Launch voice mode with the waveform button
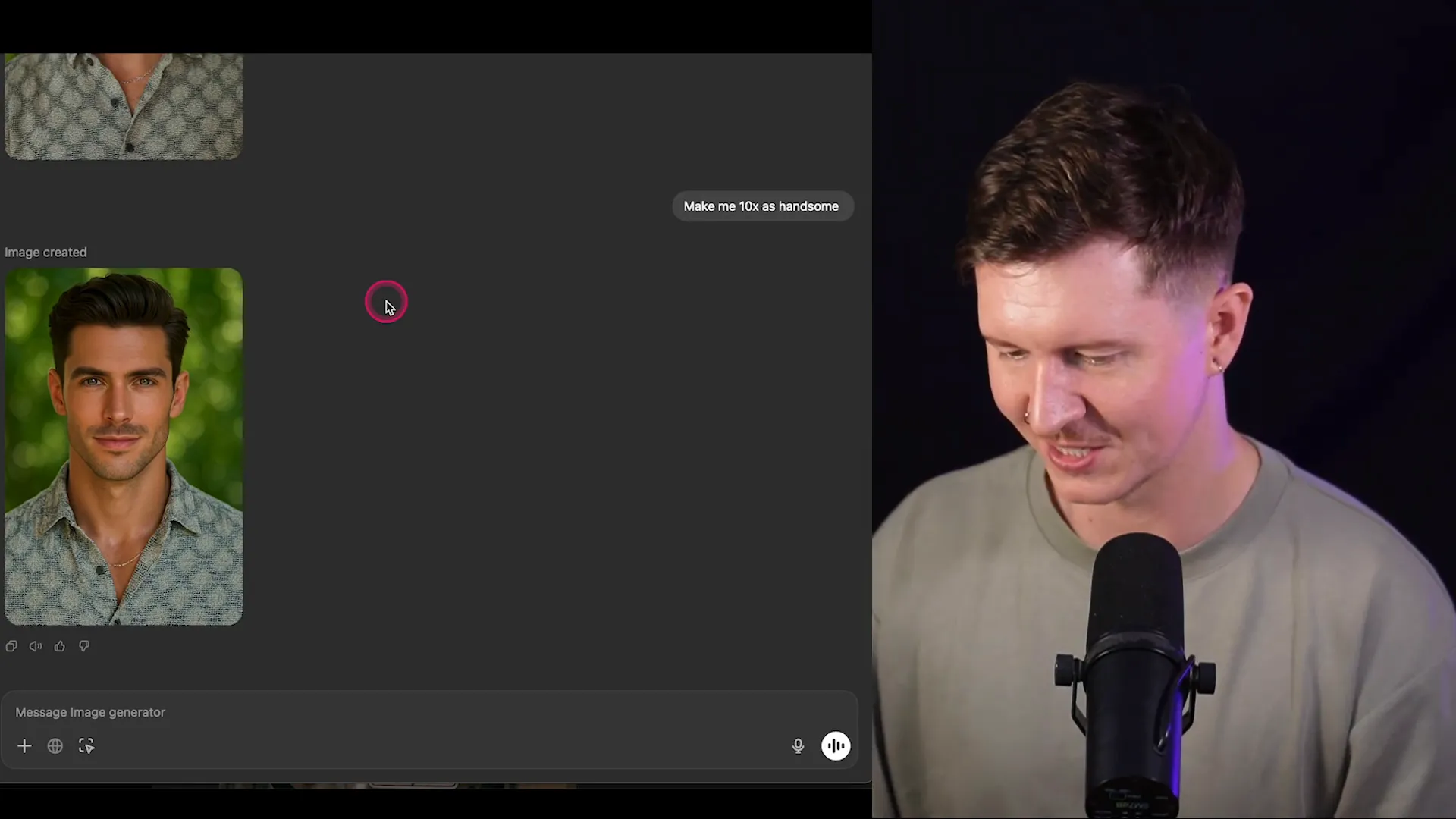Image resolution: width=1456 pixels, height=819 pixels. 836,746
